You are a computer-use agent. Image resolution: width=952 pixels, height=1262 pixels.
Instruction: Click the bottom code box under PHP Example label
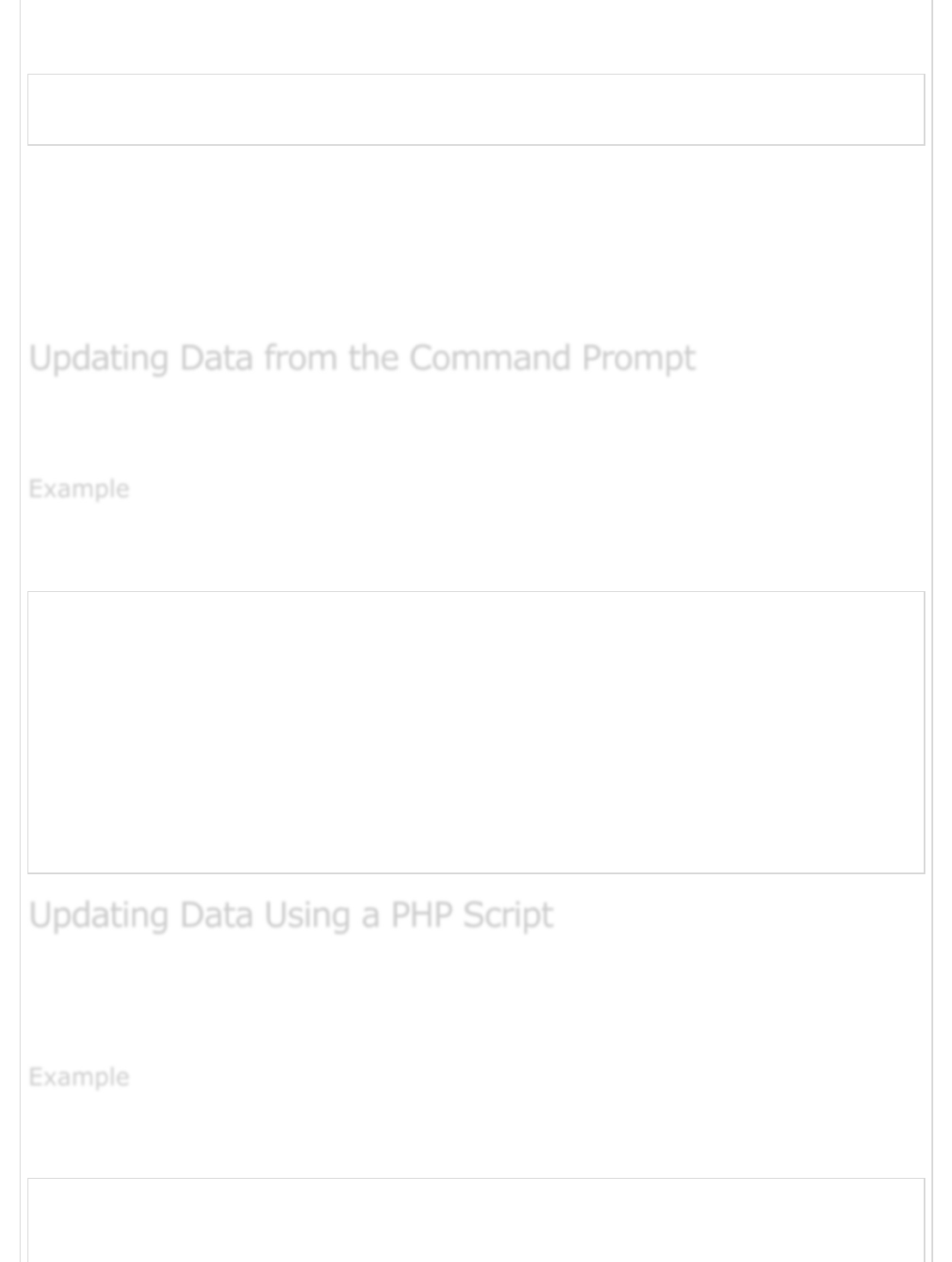tap(476, 1220)
